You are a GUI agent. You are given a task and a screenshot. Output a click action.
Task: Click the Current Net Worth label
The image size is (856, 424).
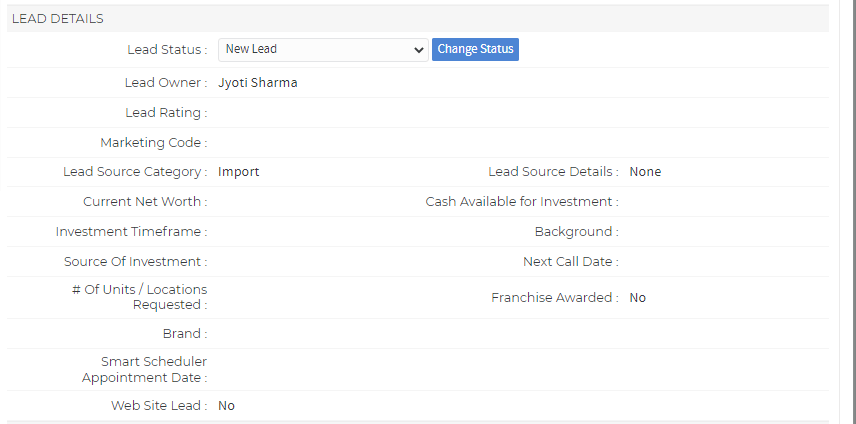click(x=145, y=202)
